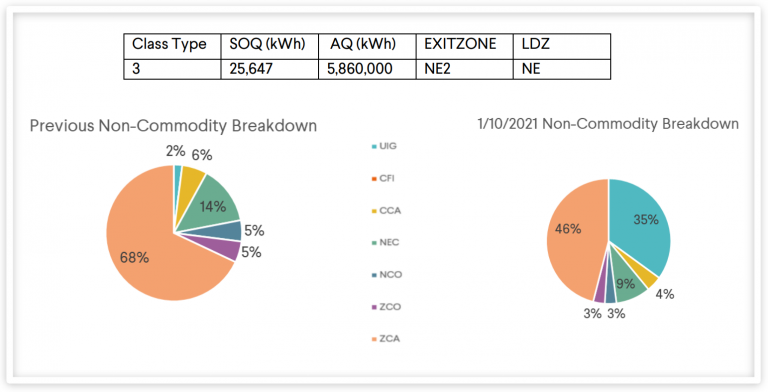Image resolution: width=768 pixels, height=392 pixels.
Task: Click the Previous Non-Commodity Breakdown title
Action: coord(173,126)
